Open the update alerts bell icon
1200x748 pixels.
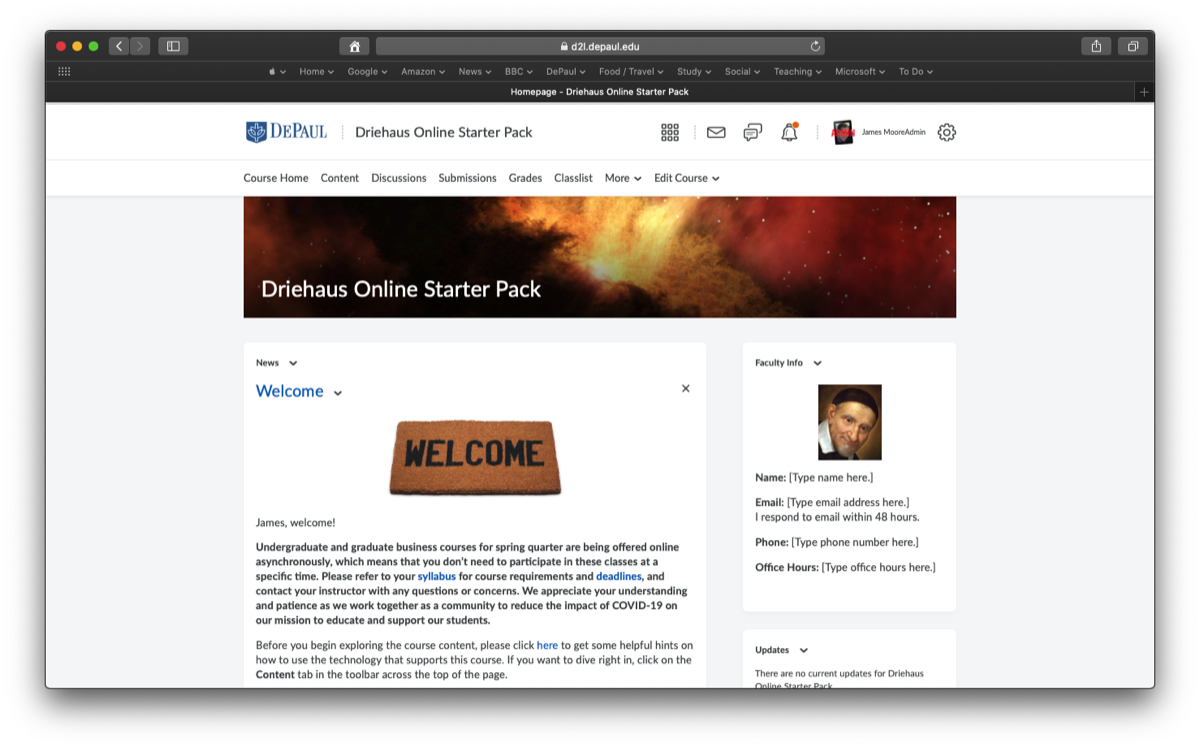click(x=789, y=132)
